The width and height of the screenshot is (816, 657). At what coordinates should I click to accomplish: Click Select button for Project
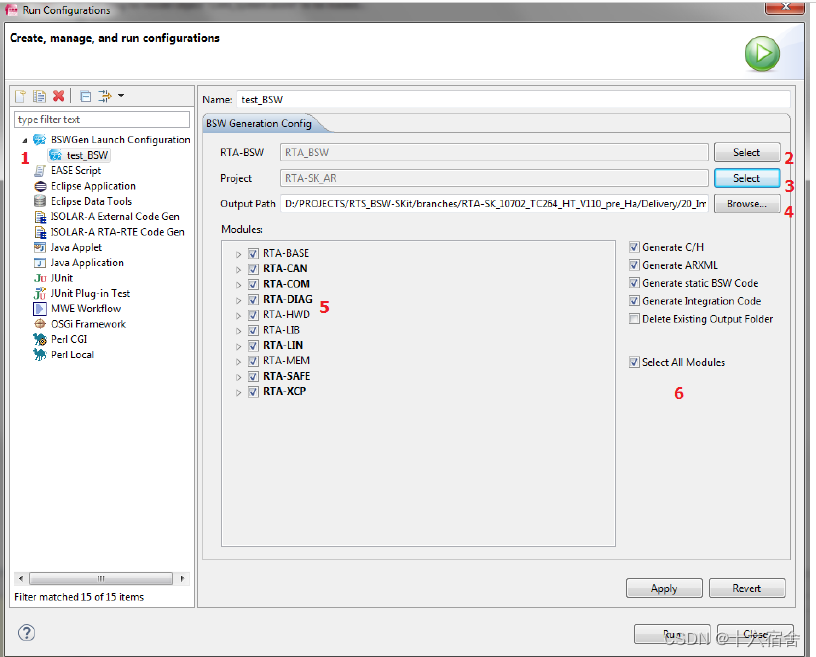coord(747,178)
